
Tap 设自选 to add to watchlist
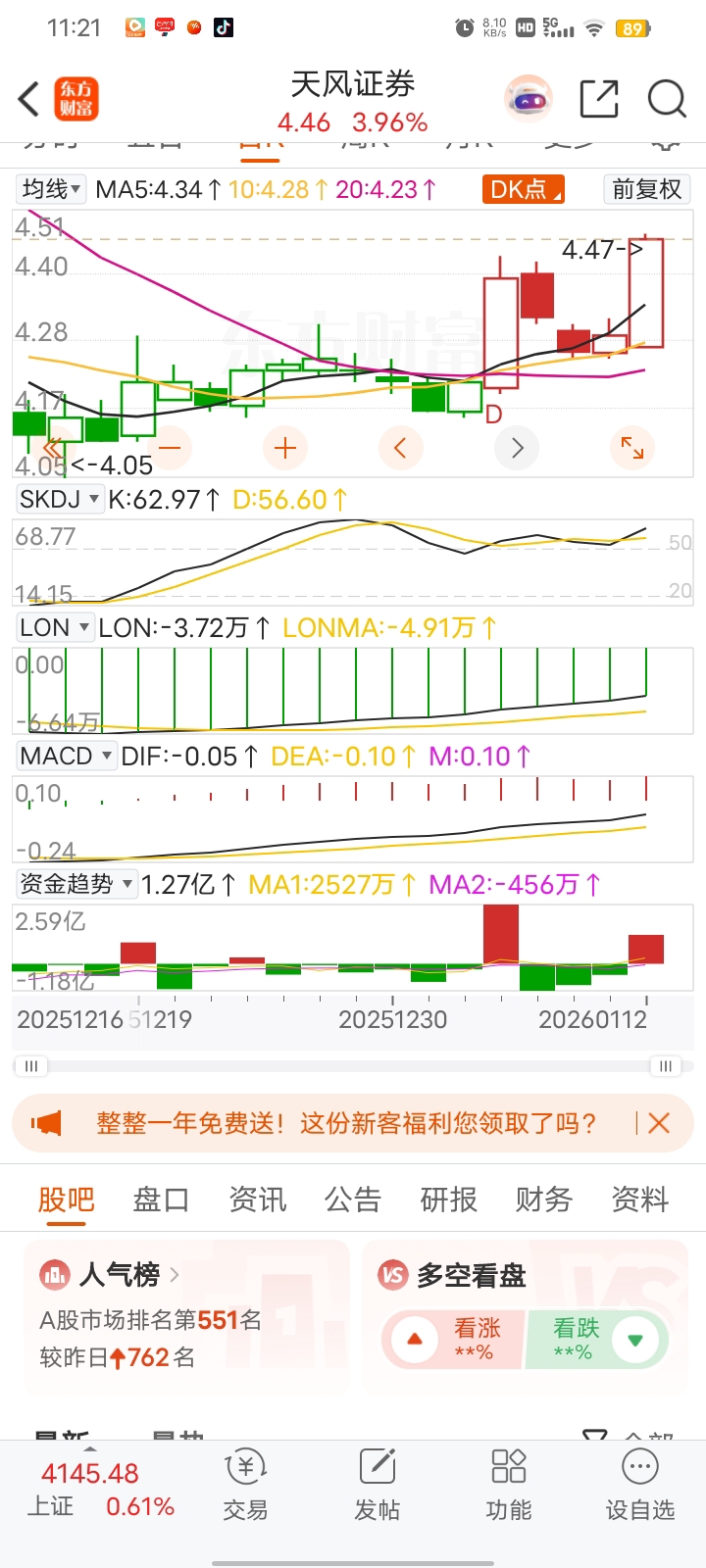[x=640, y=1486]
